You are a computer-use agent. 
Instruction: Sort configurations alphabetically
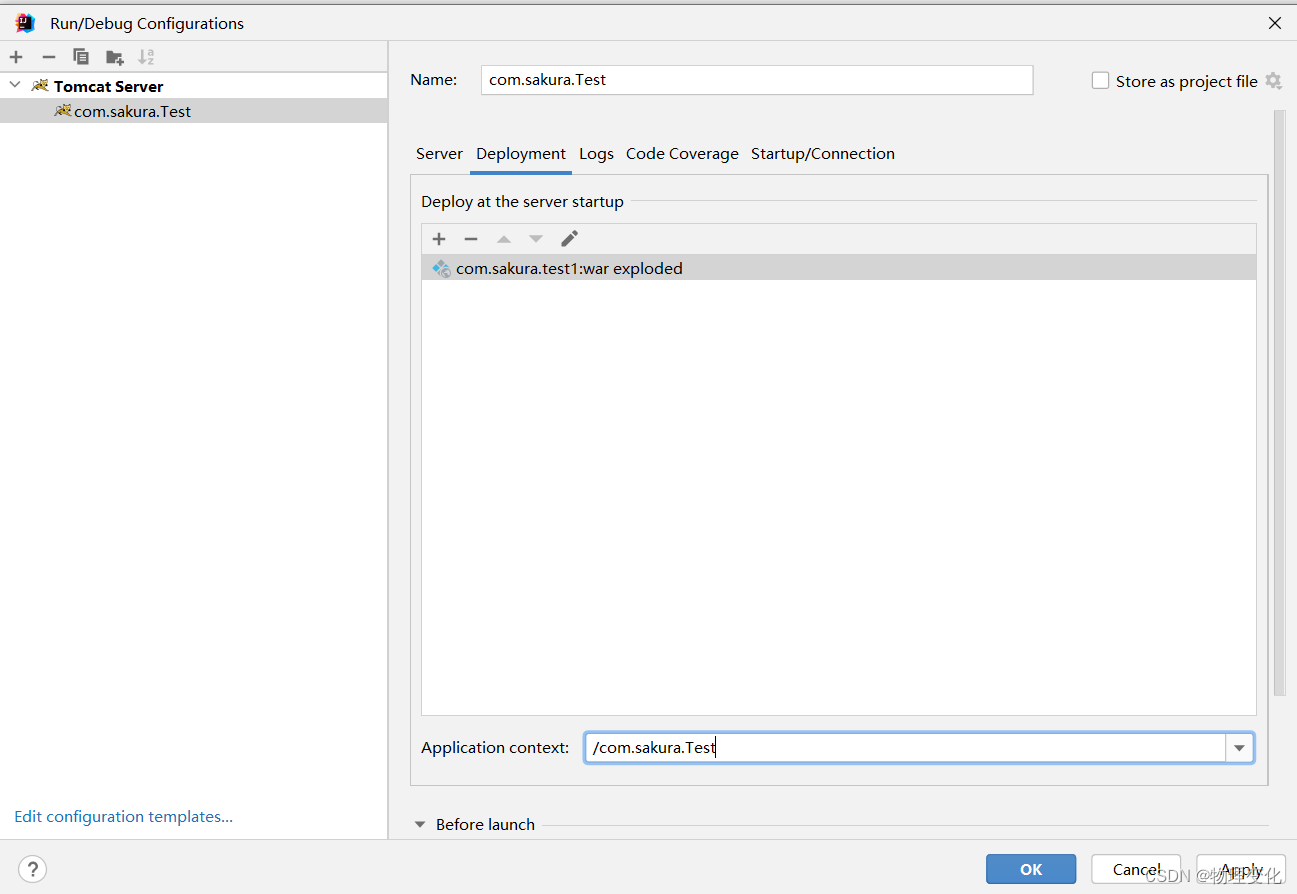pos(146,57)
